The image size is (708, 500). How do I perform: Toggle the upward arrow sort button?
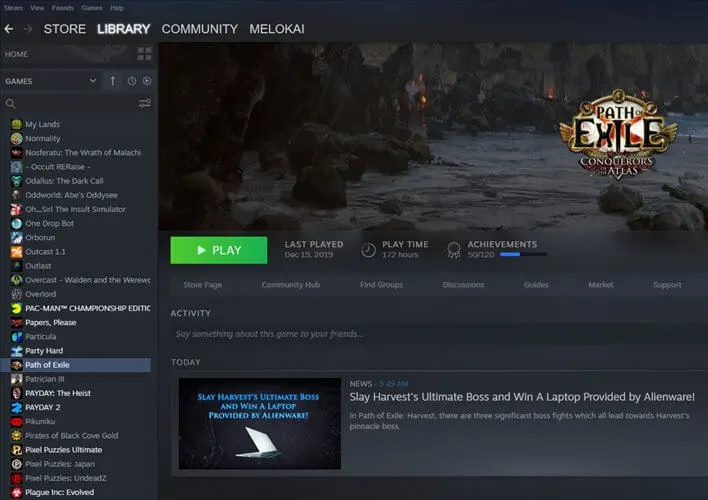pos(113,80)
